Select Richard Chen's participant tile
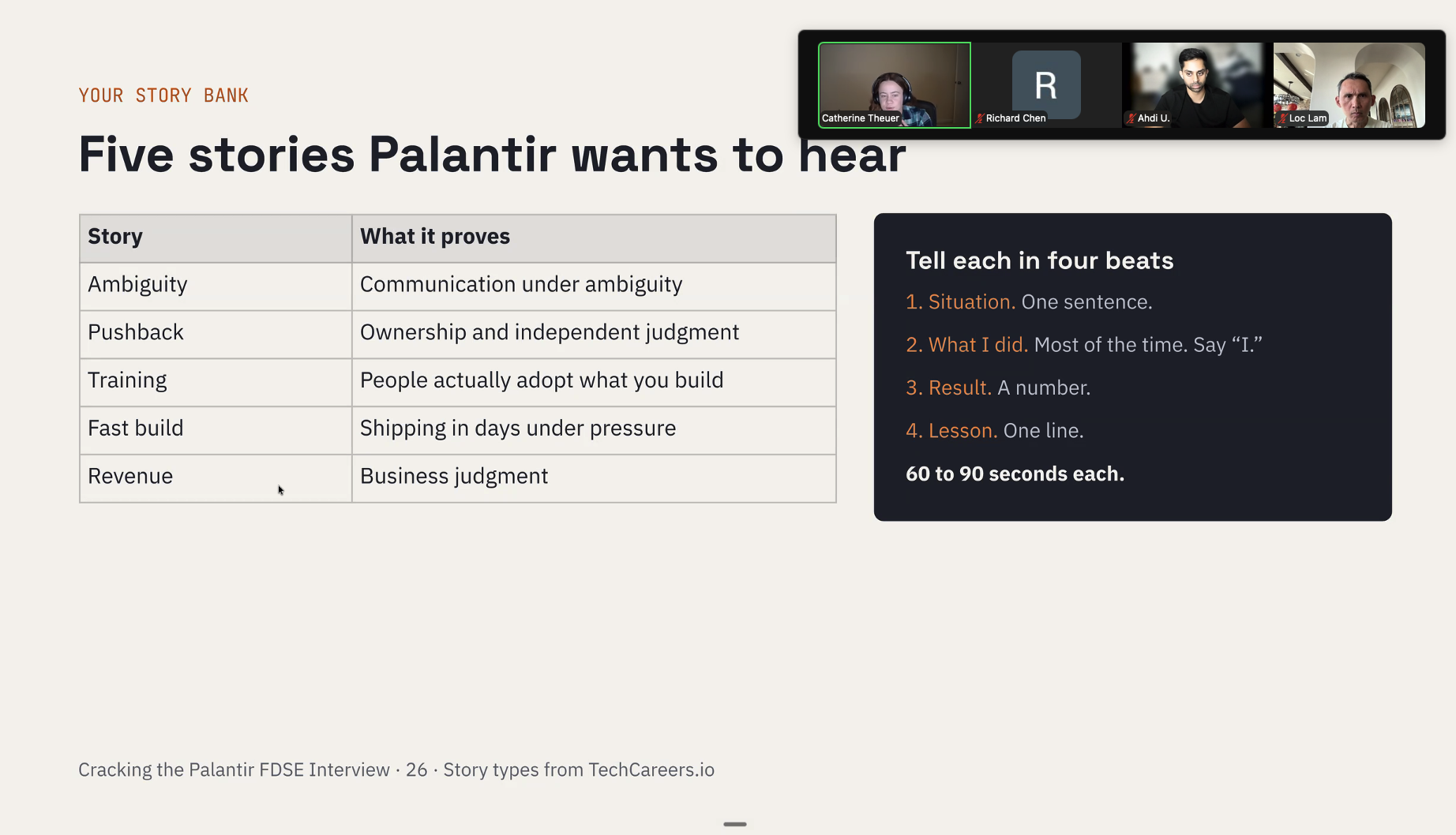Screen dimensions: 1456x835 tap(1046, 85)
